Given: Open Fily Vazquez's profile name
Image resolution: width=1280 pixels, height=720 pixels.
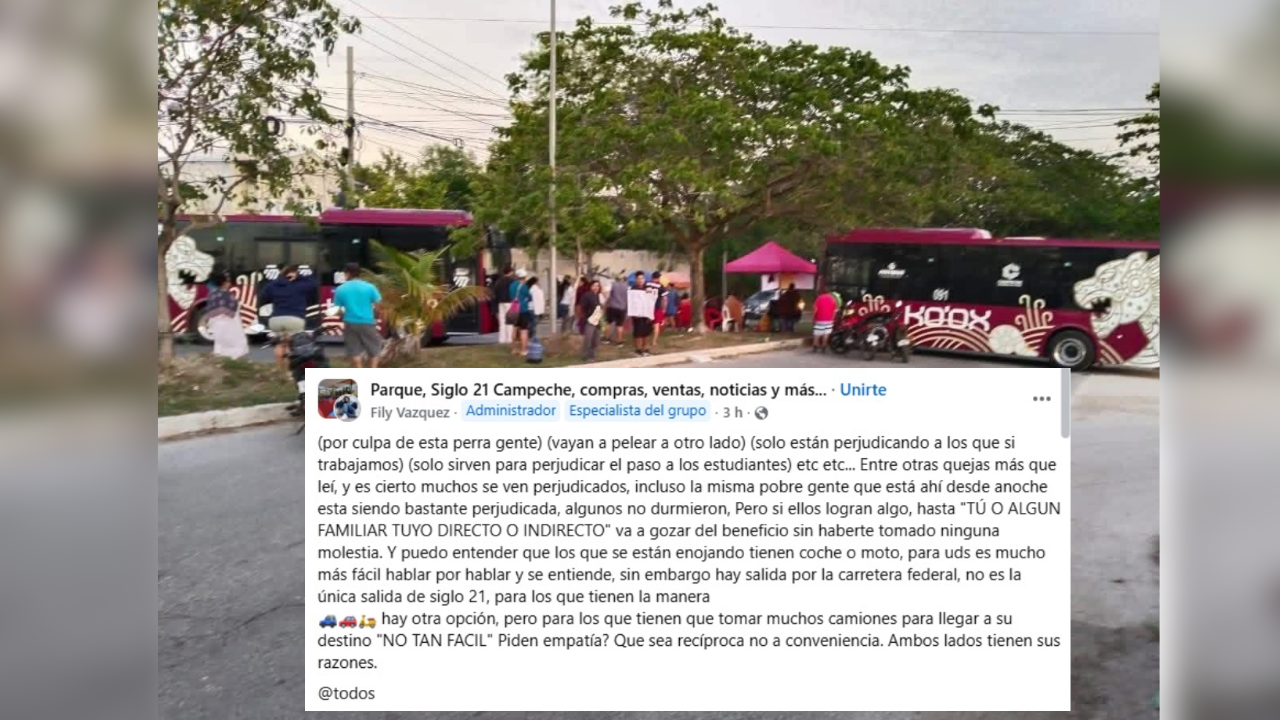Looking at the screenshot, I should point(411,412).
